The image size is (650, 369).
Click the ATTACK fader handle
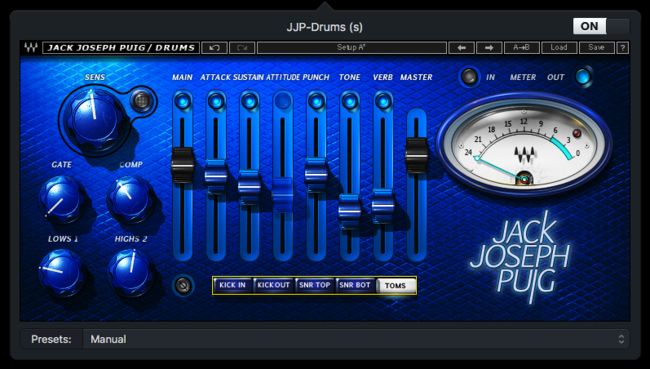(216, 176)
